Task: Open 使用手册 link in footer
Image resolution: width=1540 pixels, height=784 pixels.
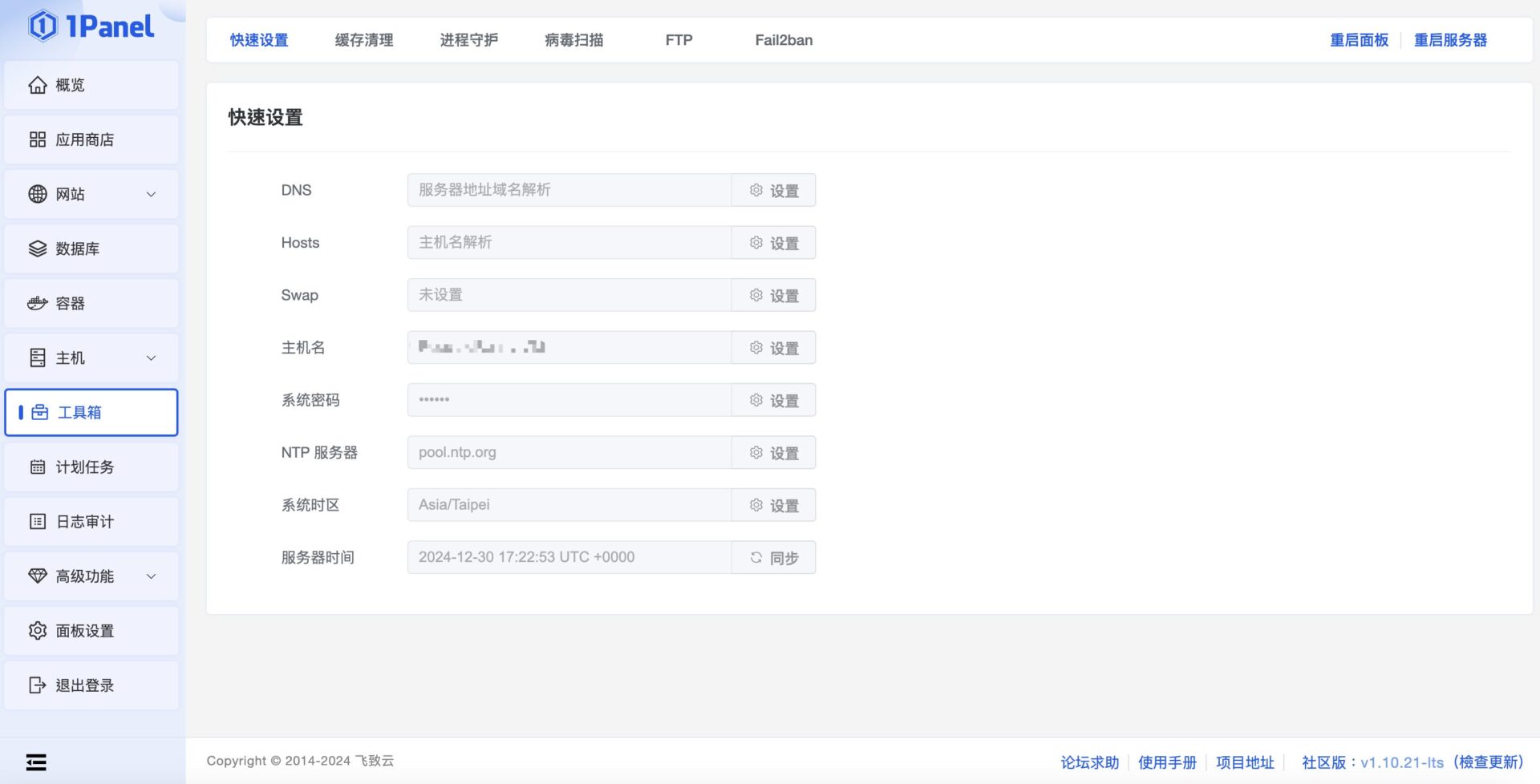Action: [1167, 762]
